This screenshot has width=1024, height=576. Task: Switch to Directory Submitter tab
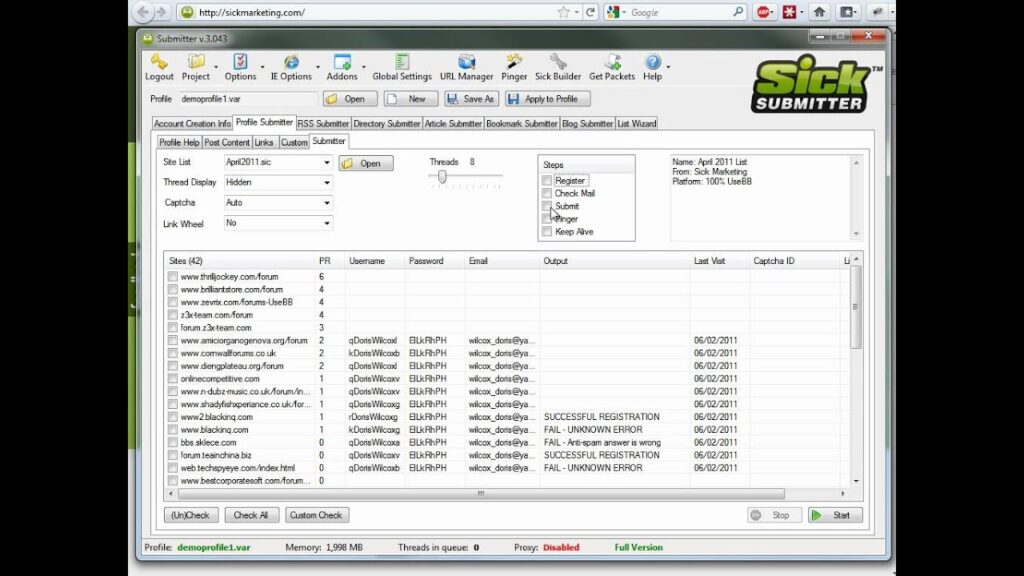point(387,123)
